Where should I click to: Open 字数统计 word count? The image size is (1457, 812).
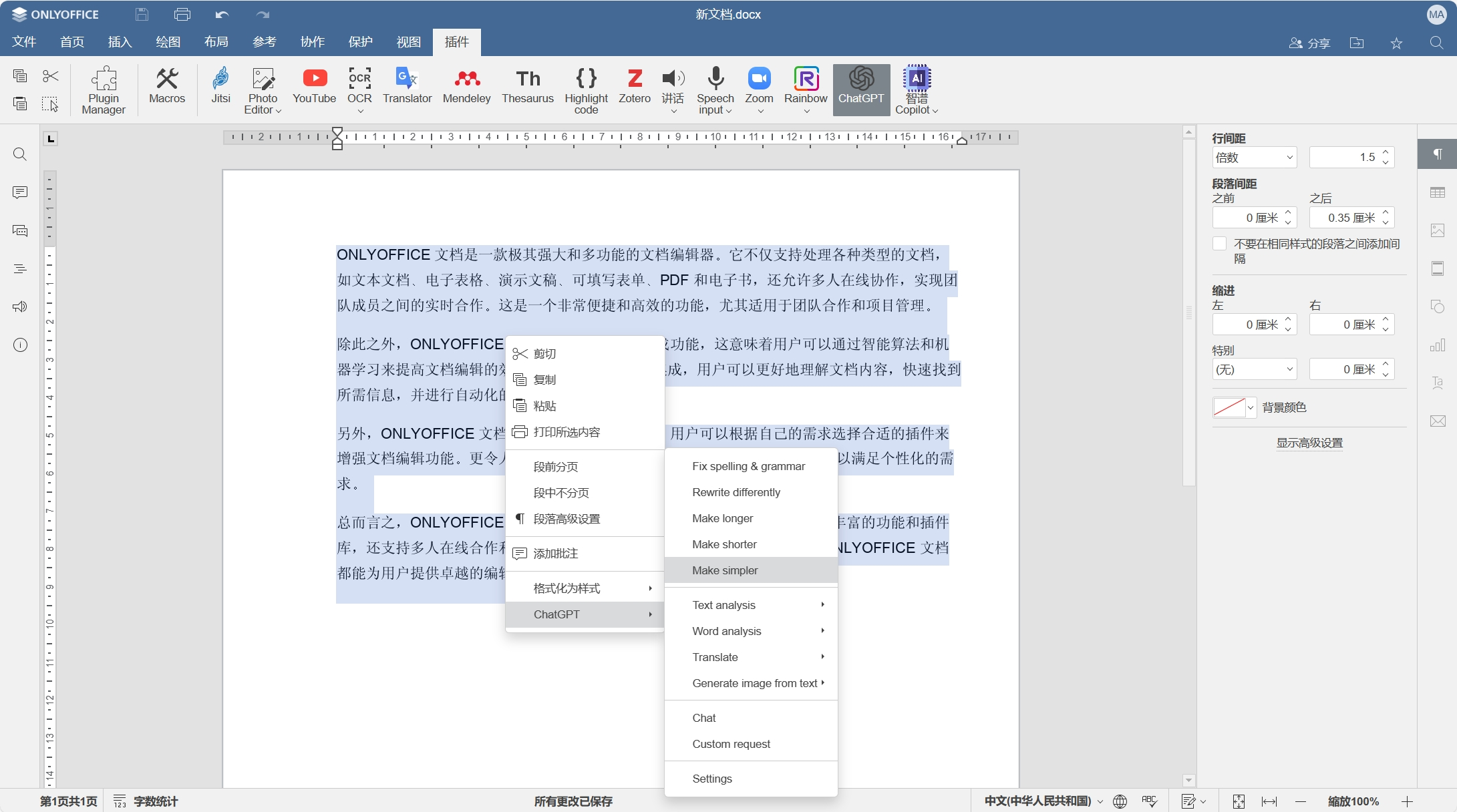[146, 801]
